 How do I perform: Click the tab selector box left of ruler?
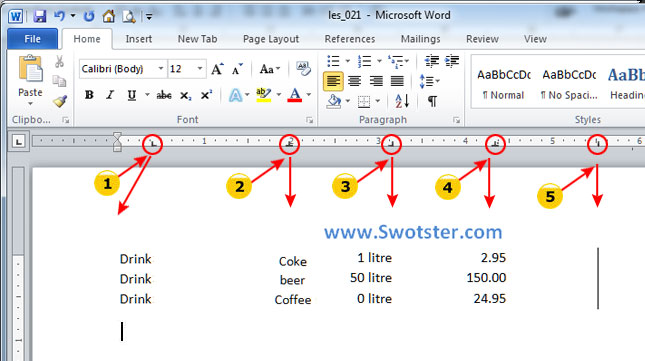18,142
